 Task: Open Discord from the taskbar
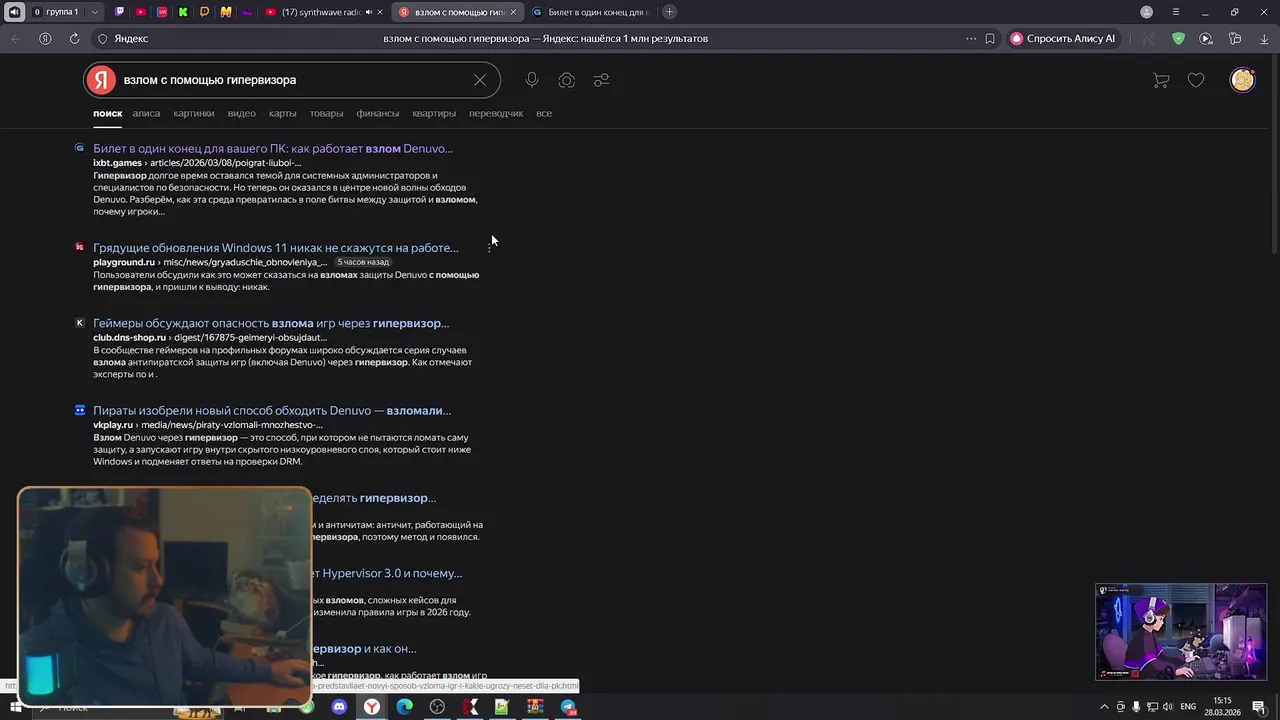coord(339,707)
